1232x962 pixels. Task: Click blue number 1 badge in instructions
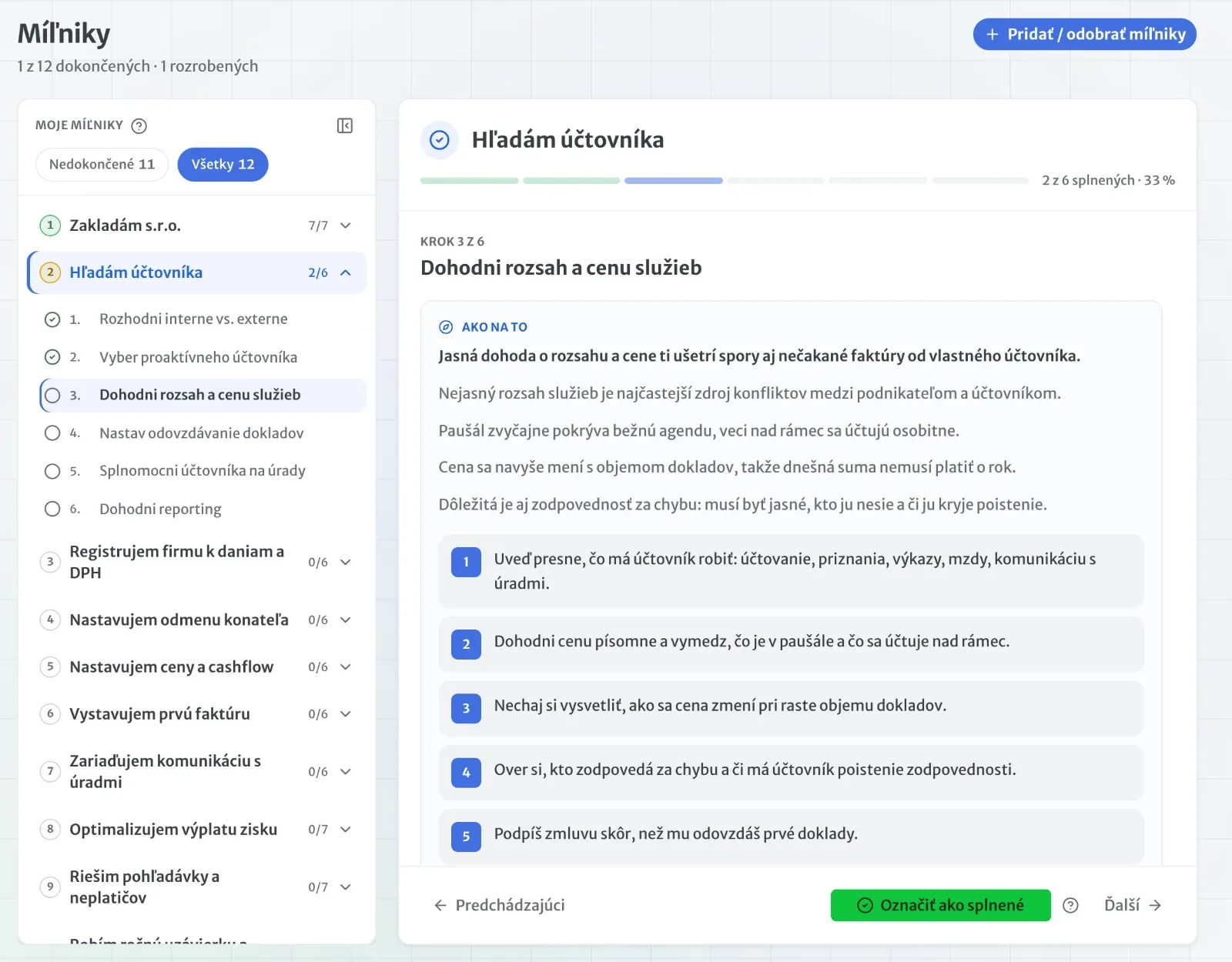[466, 562]
